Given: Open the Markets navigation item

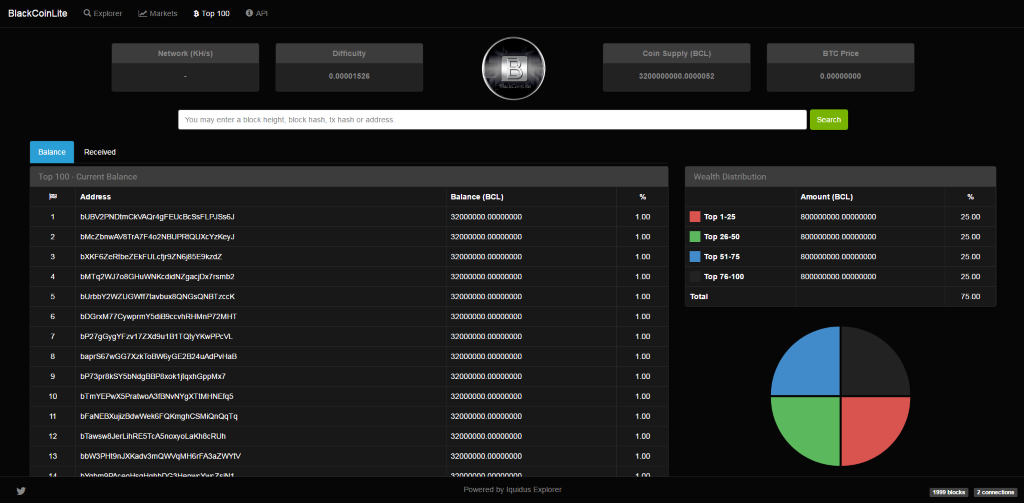Looking at the screenshot, I should click(157, 13).
